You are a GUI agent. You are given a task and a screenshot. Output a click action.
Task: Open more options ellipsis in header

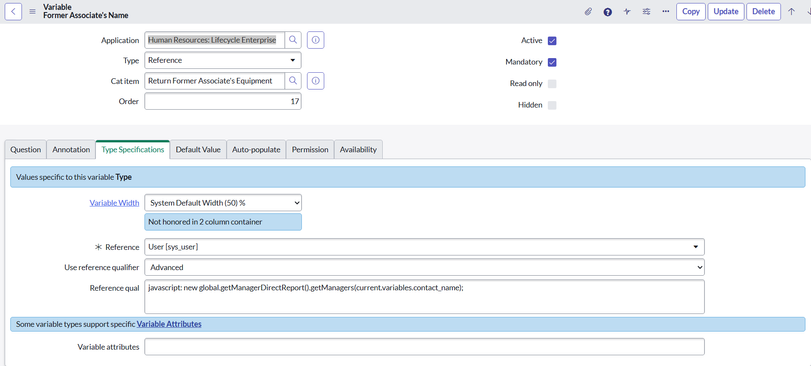[x=666, y=11]
